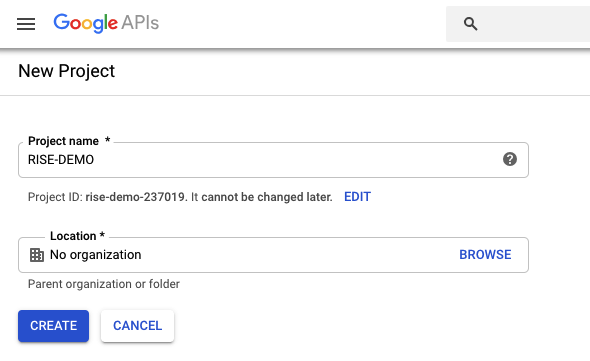Viewport: 590px width, 361px height.
Task: Click the search bar field
Action: (x=518, y=24)
